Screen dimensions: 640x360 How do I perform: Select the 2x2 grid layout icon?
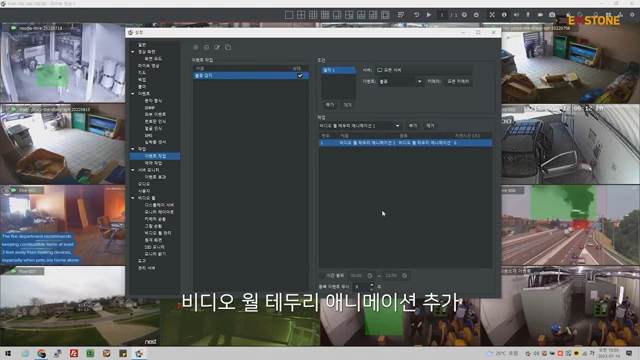[x=301, y=15]
